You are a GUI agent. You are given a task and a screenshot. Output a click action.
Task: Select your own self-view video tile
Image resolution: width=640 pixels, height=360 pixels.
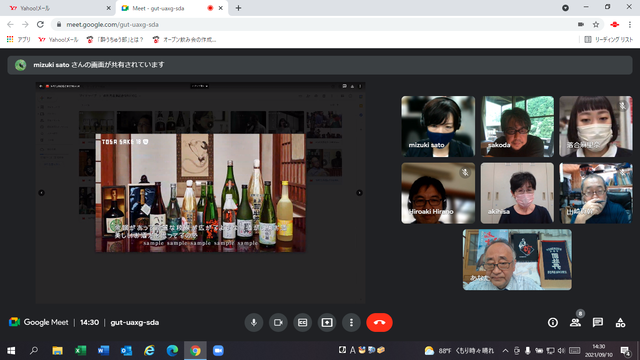coord(517,260)
